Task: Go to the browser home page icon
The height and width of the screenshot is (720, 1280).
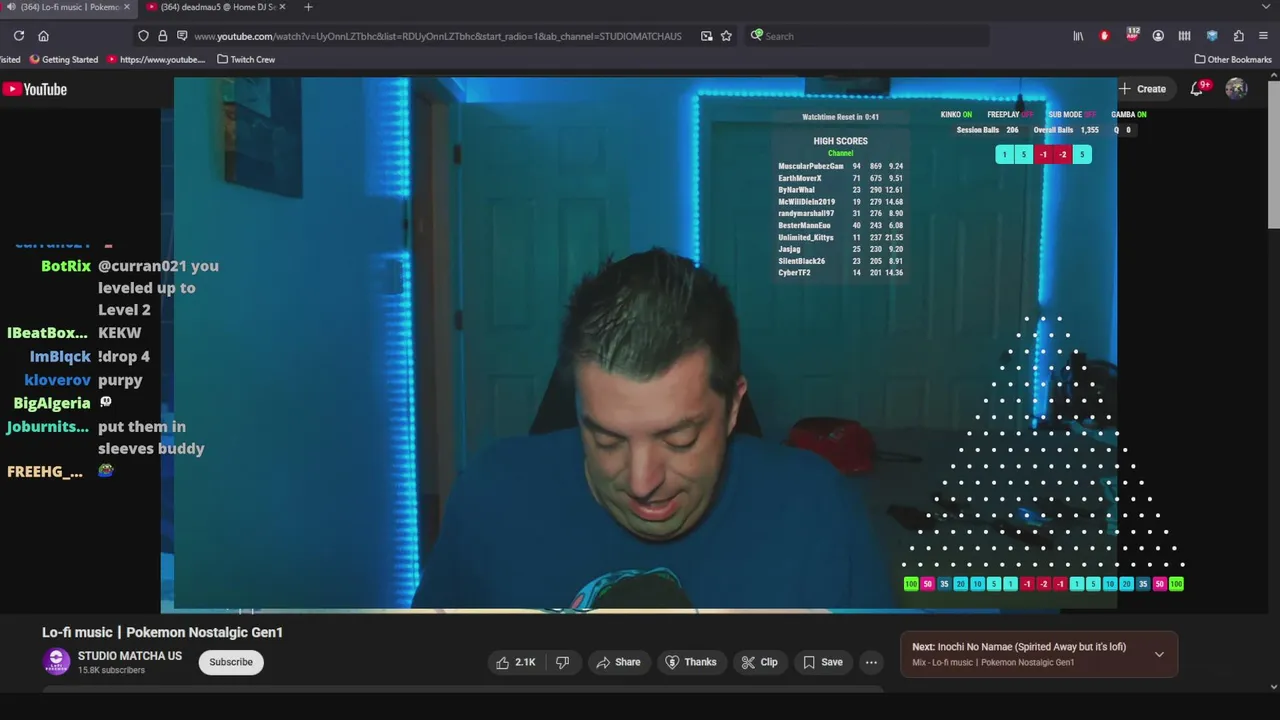Action: pyautogui.click(x=44, y=36)
